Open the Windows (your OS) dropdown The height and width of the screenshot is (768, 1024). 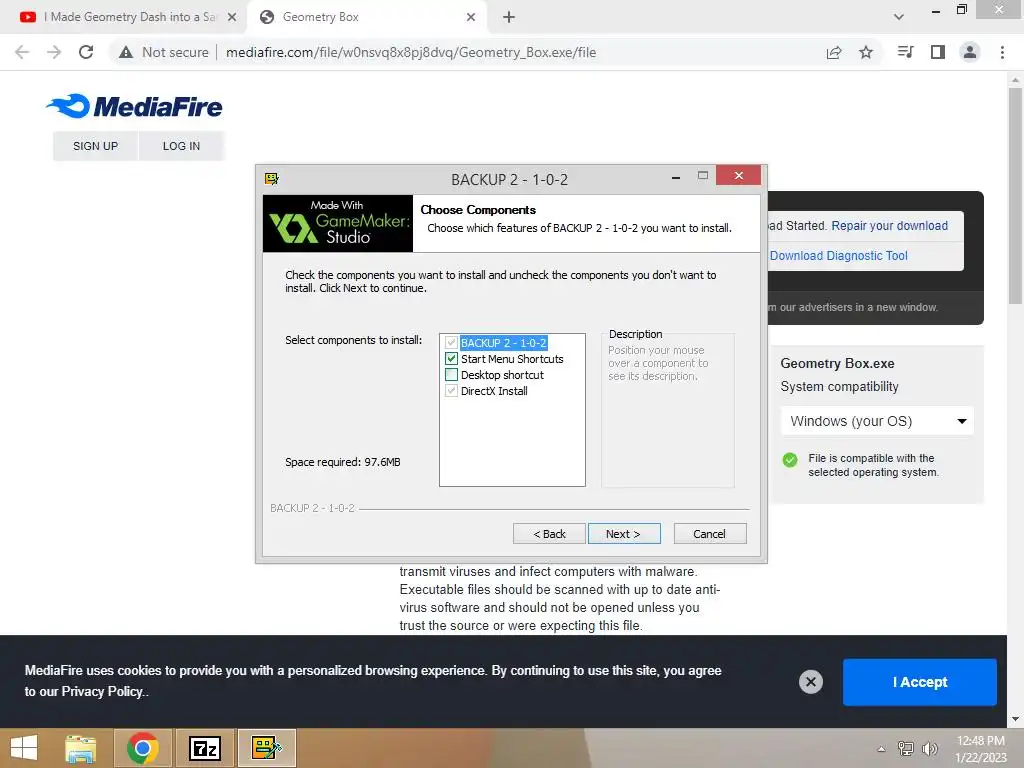point(877,421)
